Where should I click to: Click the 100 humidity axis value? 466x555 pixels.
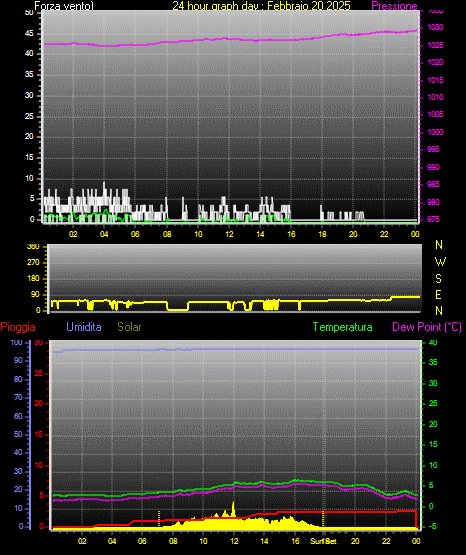16,342
